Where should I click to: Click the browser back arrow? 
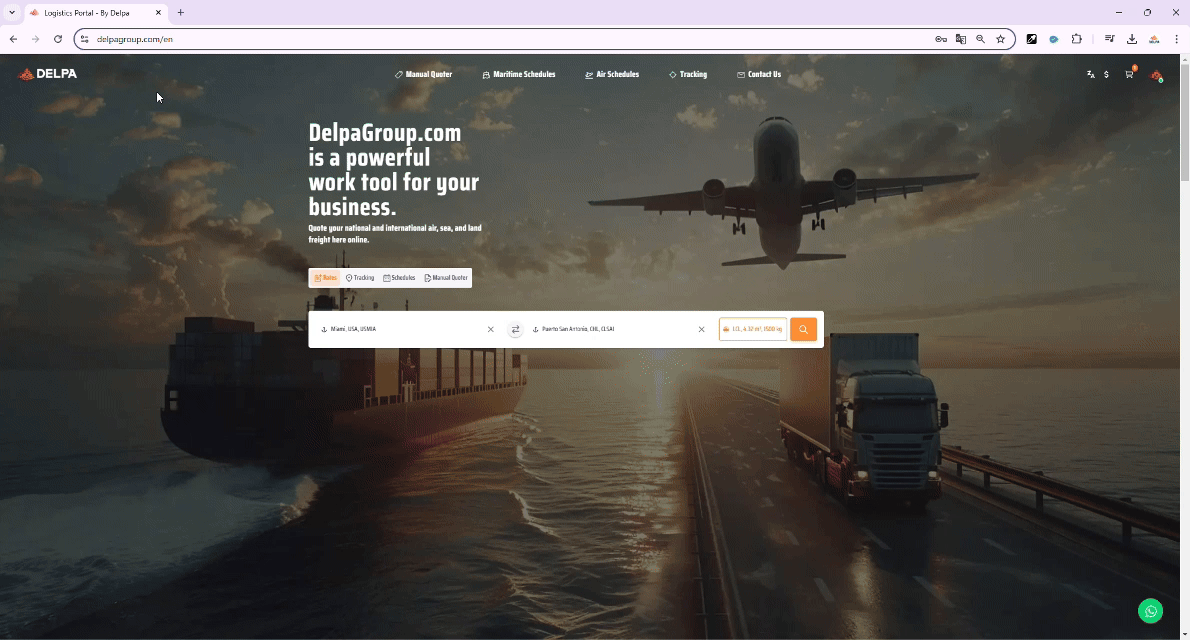14,39
